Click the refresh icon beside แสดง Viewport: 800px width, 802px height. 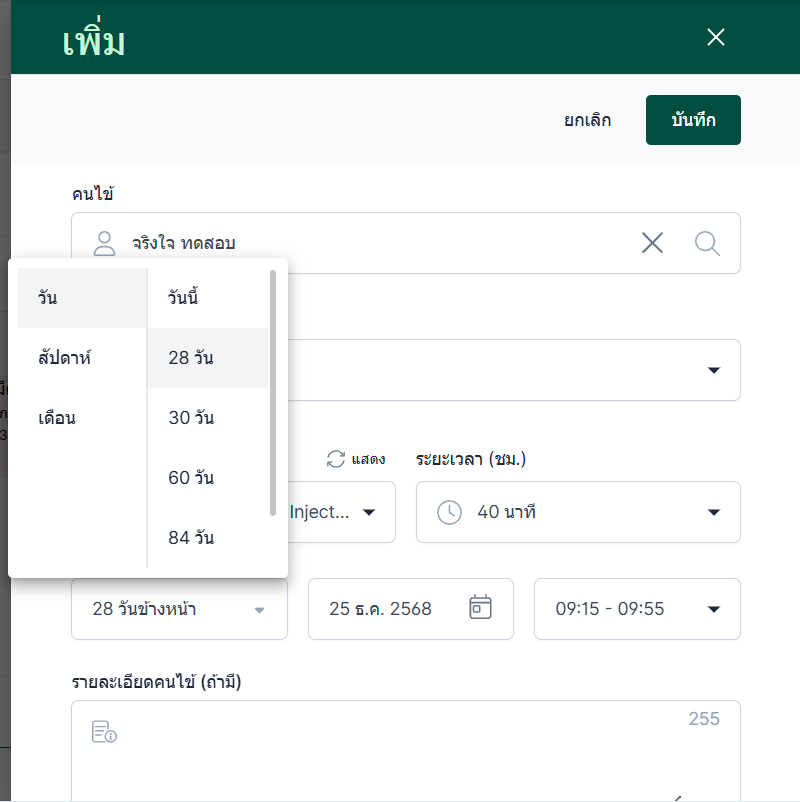tap(336, 460)
